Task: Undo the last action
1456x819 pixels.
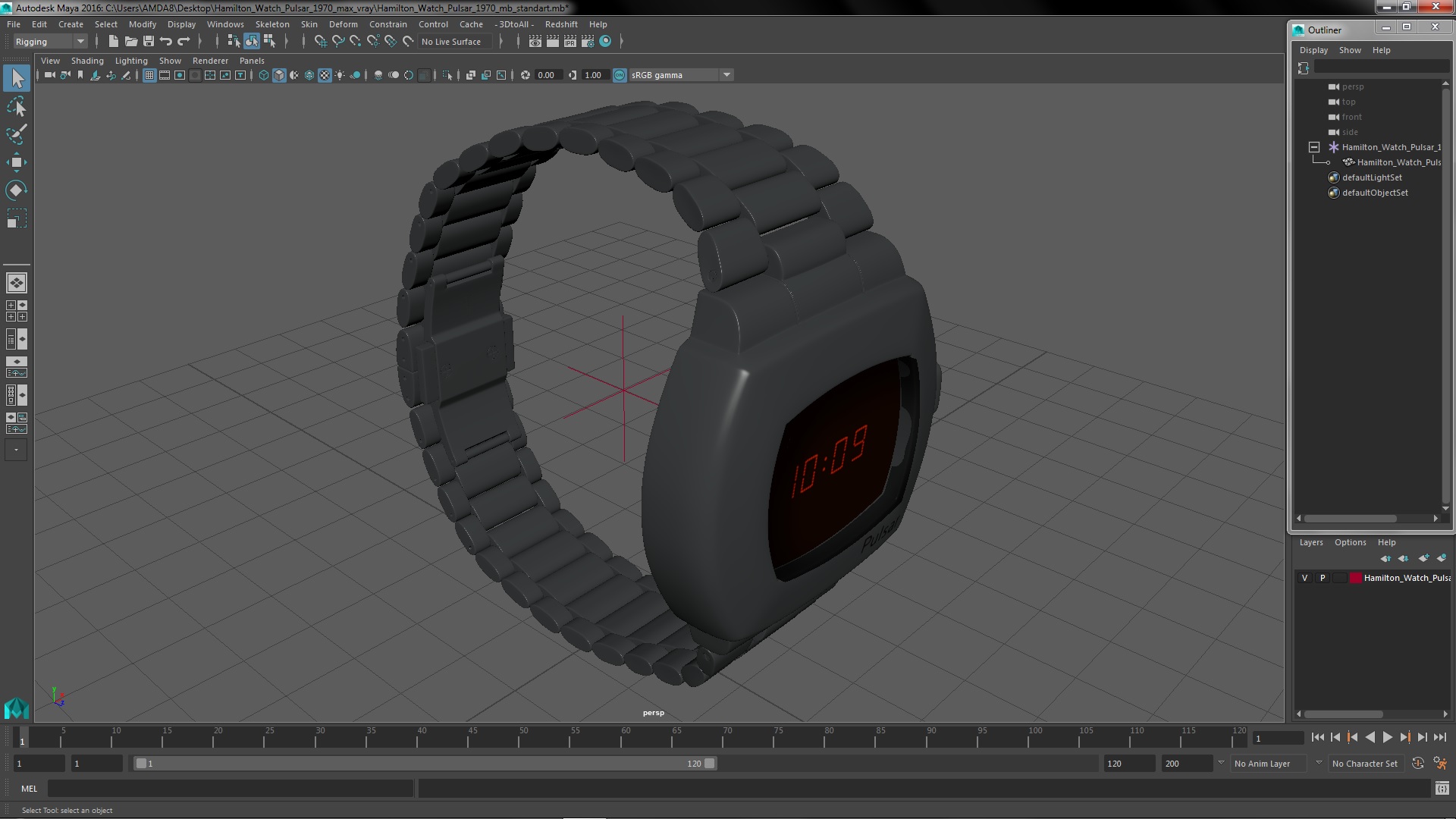Action: pos(166,42)
